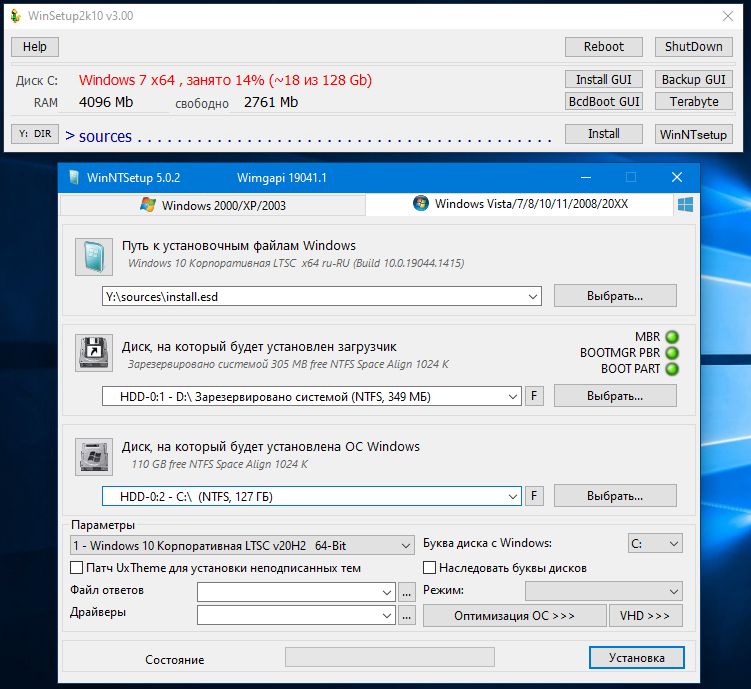
Task: Switch to the Windows Vista/7/8/10/11 tab
Action: [x=520, y=204]
